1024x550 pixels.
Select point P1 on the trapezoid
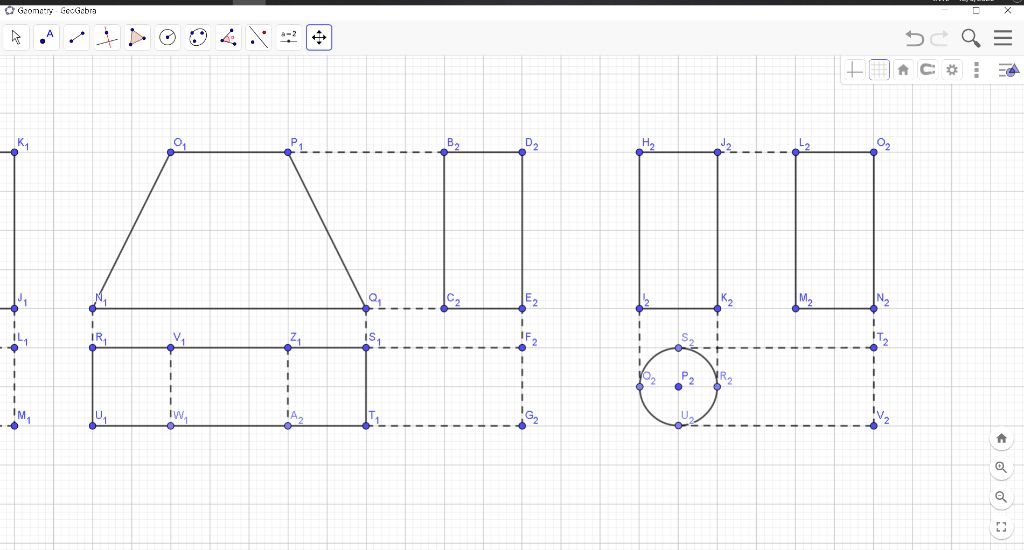(x=288, y=152)
